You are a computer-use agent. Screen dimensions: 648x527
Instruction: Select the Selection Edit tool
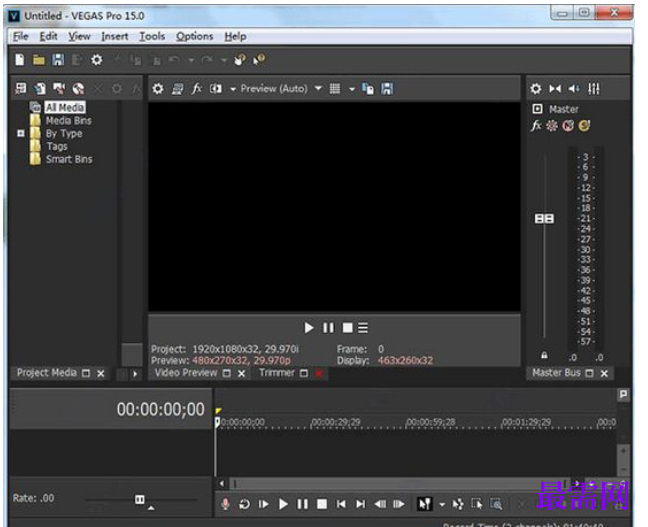pyautogui.click(x=477, y=504)
